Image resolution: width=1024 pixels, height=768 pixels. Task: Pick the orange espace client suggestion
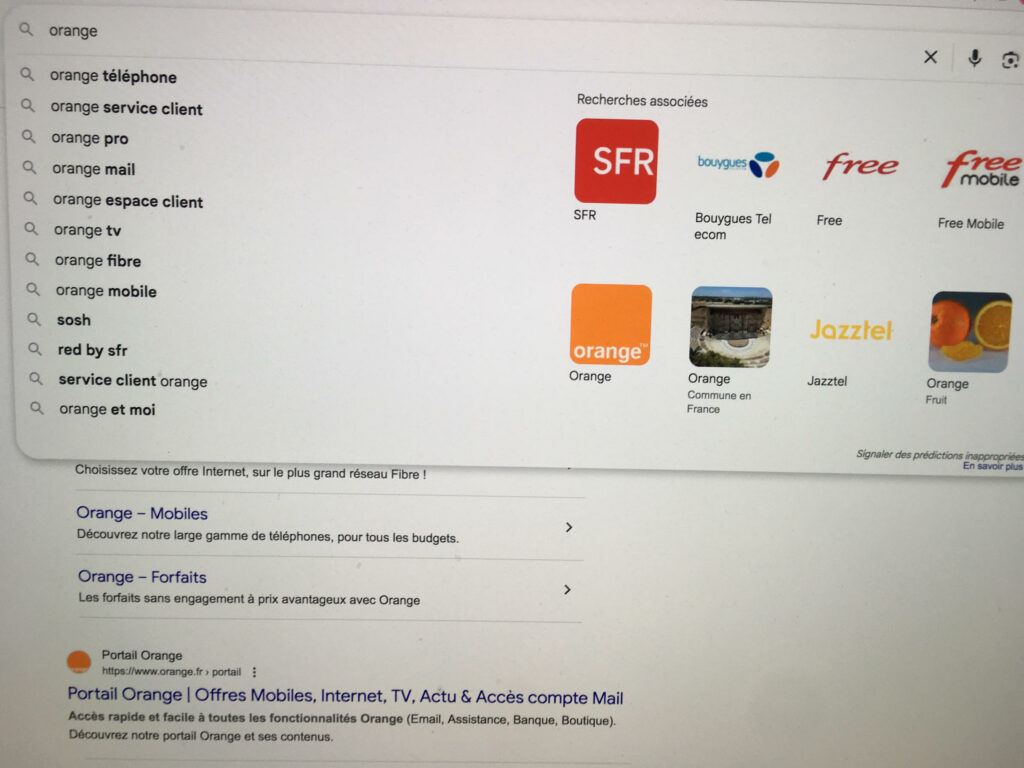pyautogui.click(x=128, y=201)
